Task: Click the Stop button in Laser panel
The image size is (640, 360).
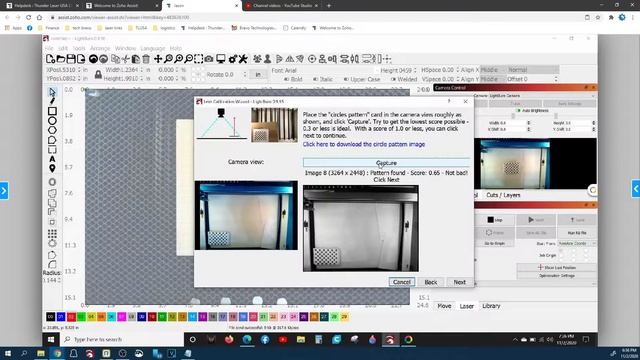Action: pyautogui.click(x=495, y=220)
